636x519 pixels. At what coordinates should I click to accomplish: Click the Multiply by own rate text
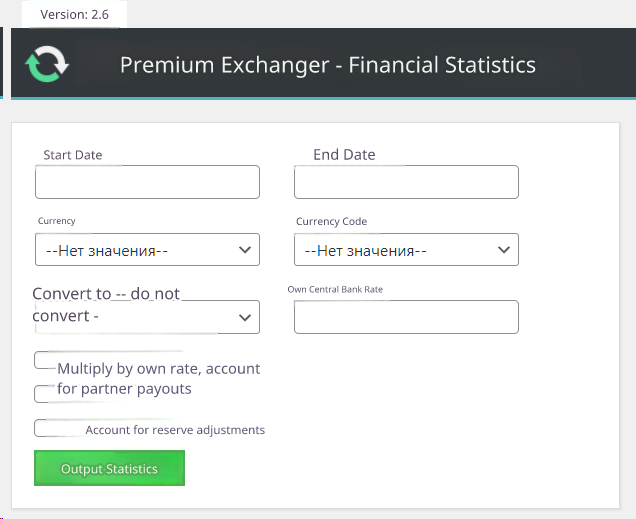158,369
